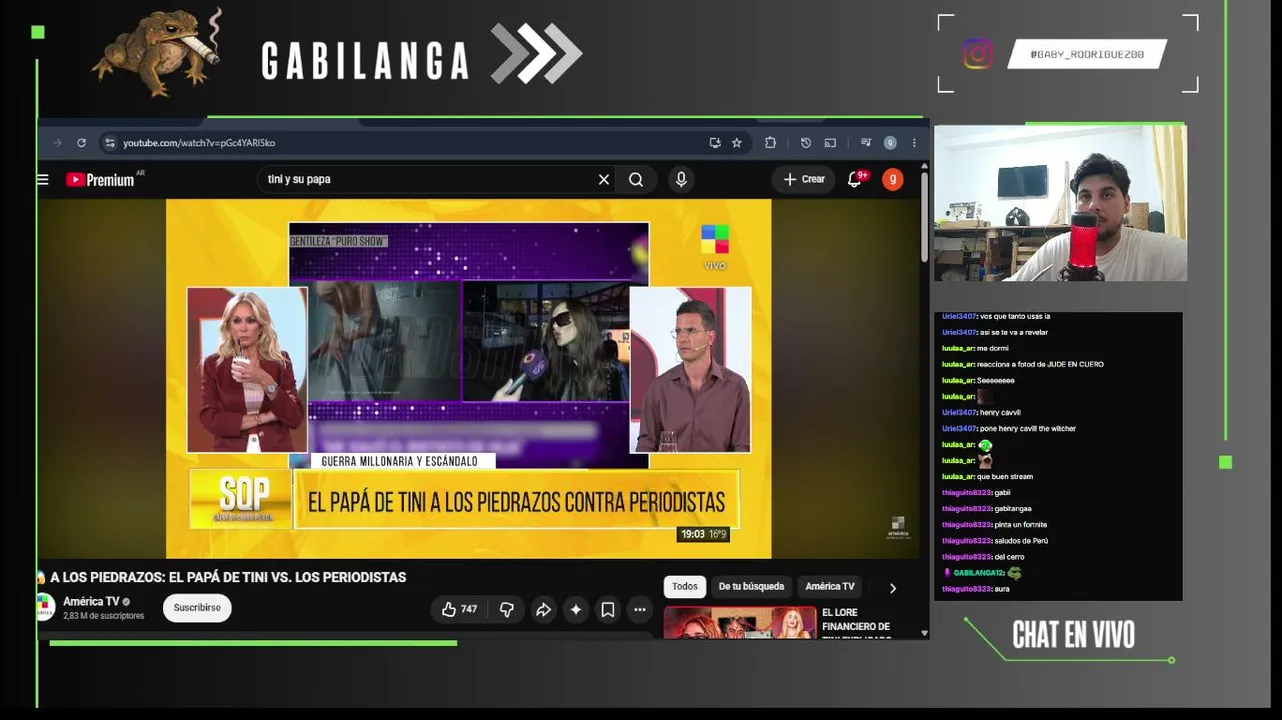Click the browser page scrollbar thumb

point(924,216)
